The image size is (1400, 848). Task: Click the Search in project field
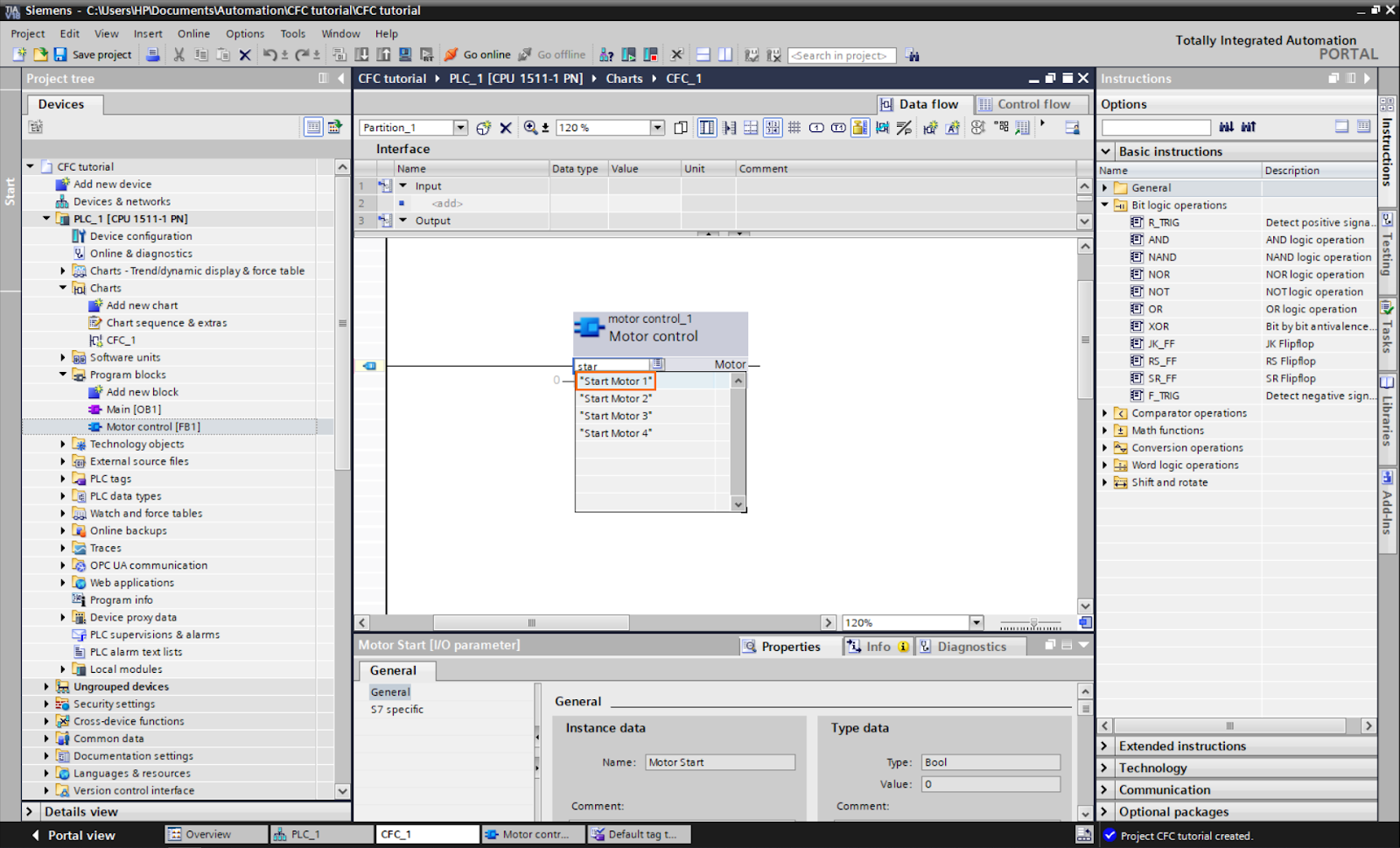842,55
